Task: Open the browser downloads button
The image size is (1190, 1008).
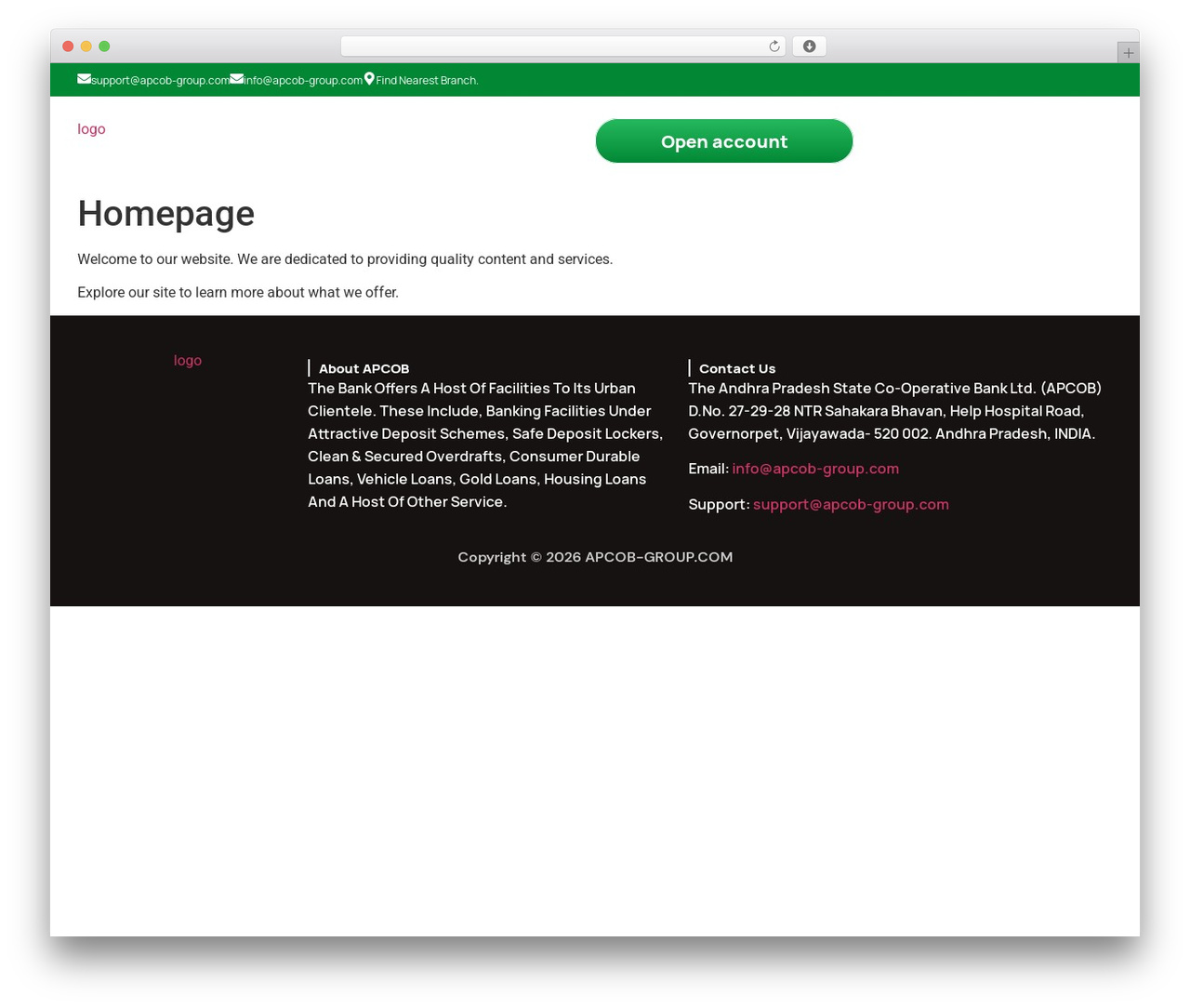Action: [809, 46]
